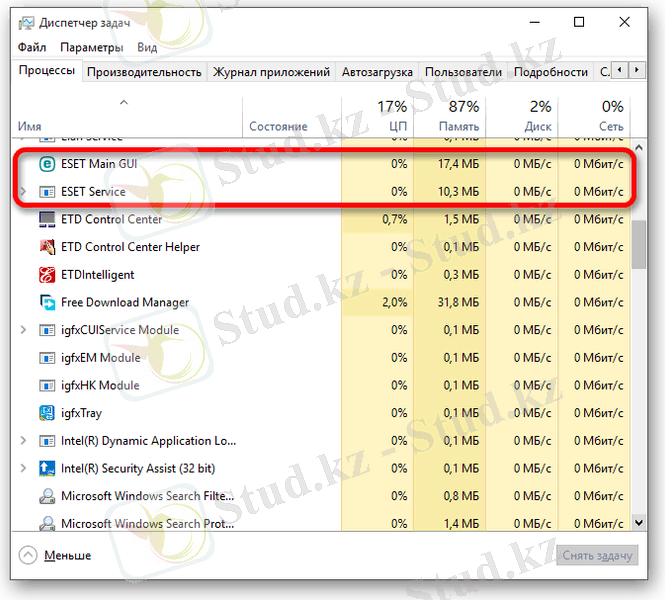Click the igfxHK Module icon
This screenshot has height=600, width=665.
pyautogui.click(x=47, y=386)
